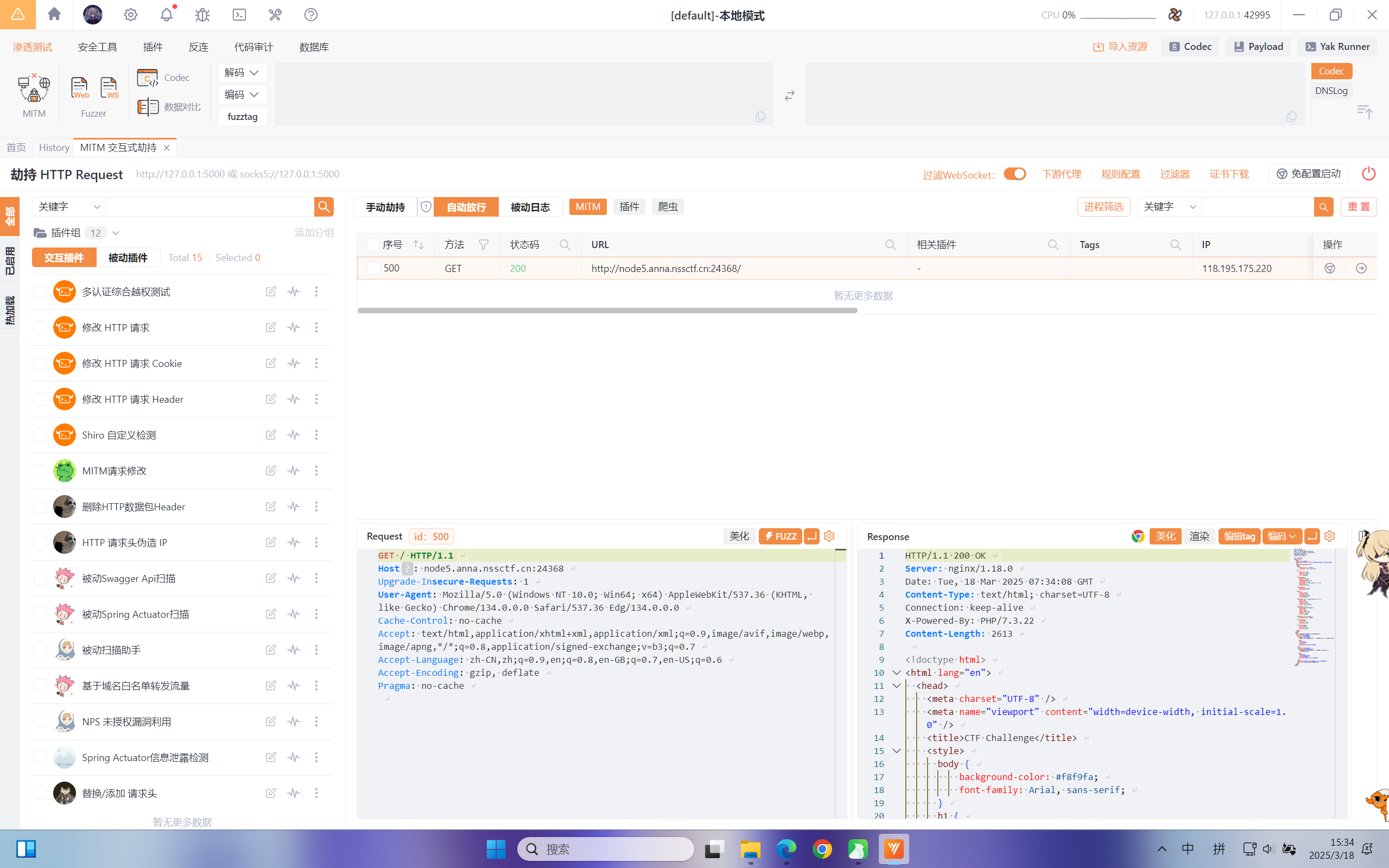This screenshot has height=868, width=1389.
Task: Click the FUZZ button in Request panel
Action: [780, 536]
